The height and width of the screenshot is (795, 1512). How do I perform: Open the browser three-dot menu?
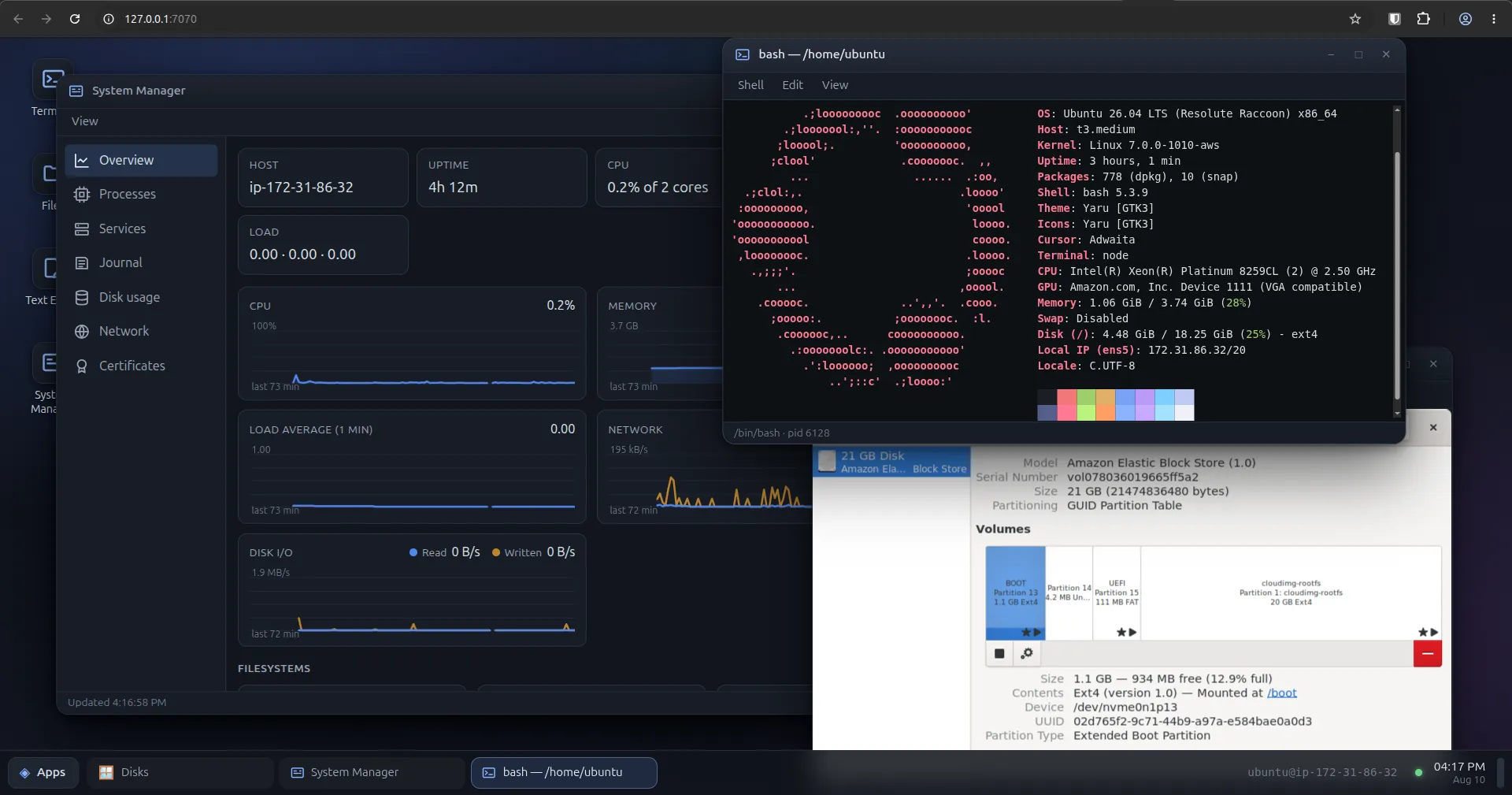[1494, 19]
